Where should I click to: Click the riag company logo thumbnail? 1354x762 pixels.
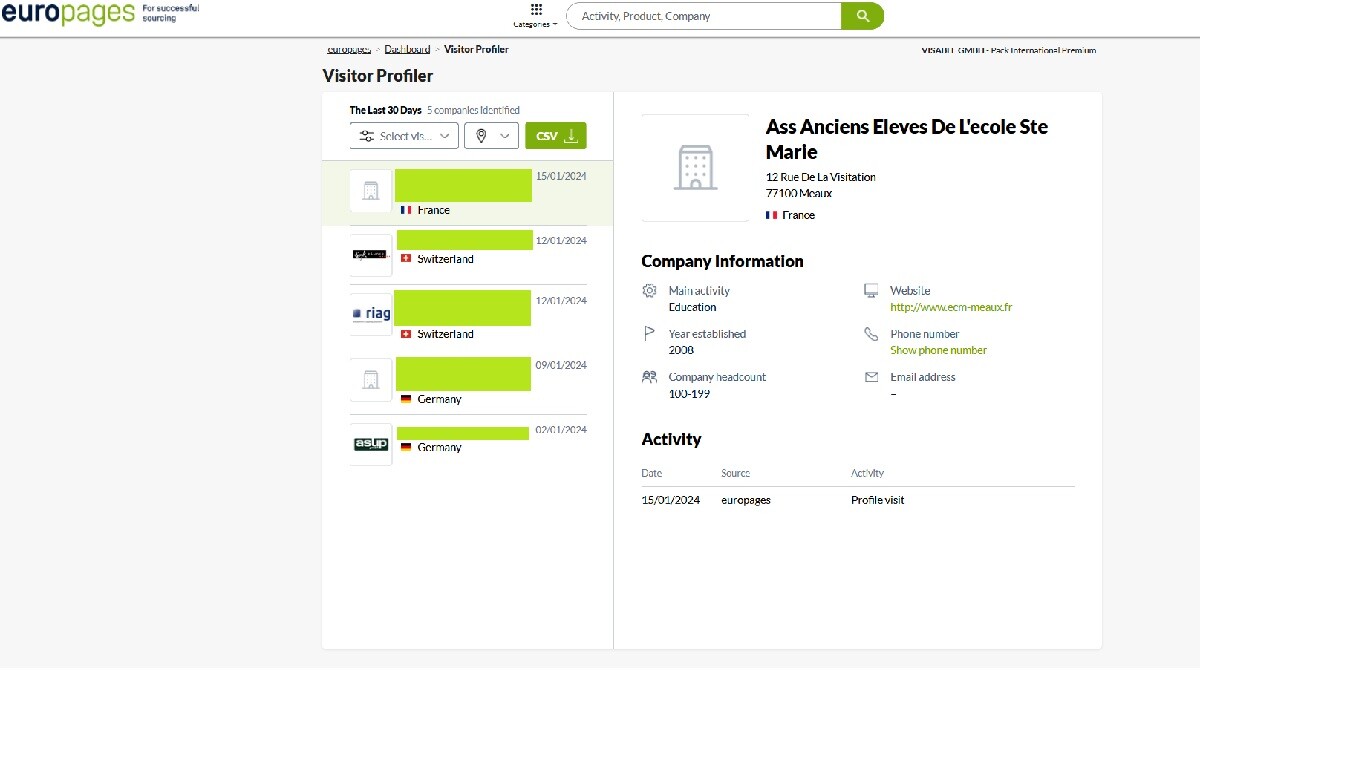click(x=371, y=314)
